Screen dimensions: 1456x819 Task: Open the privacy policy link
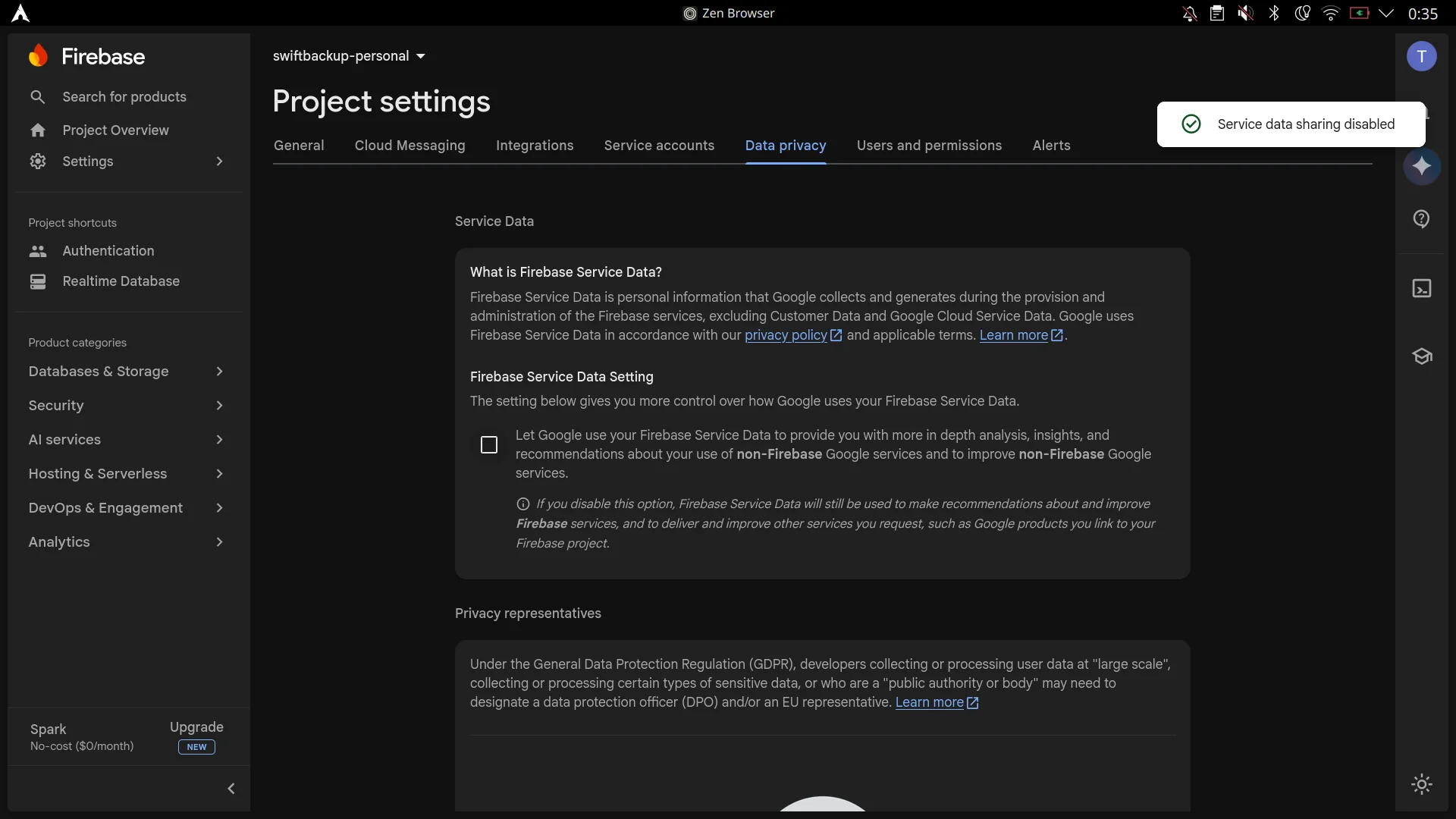pos(793,335)
